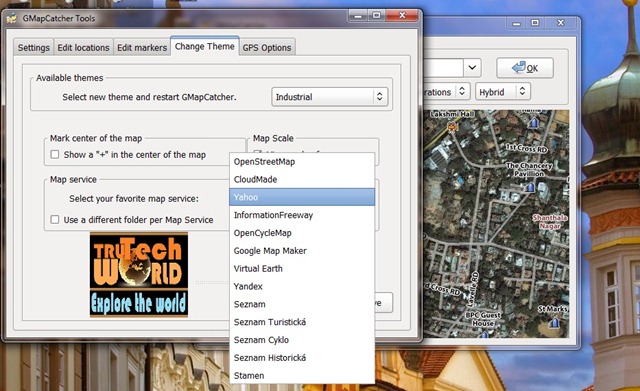The image size is (640, 391).
Task: Maximize the GMapCatcher Tools window
Action: (376, 16)
